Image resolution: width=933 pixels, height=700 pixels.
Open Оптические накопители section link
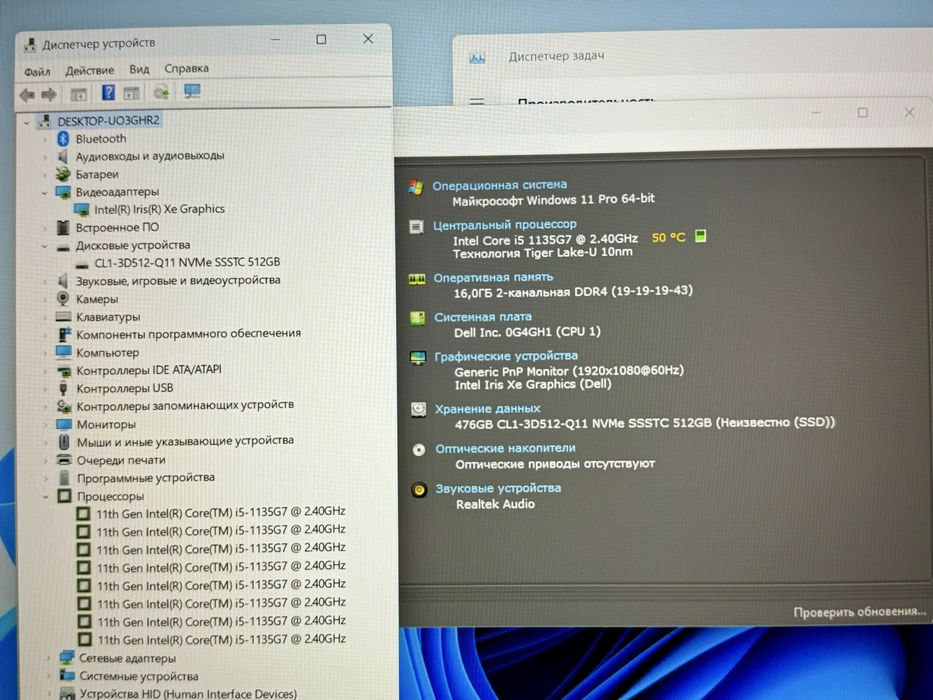click(x=505, y=448)
